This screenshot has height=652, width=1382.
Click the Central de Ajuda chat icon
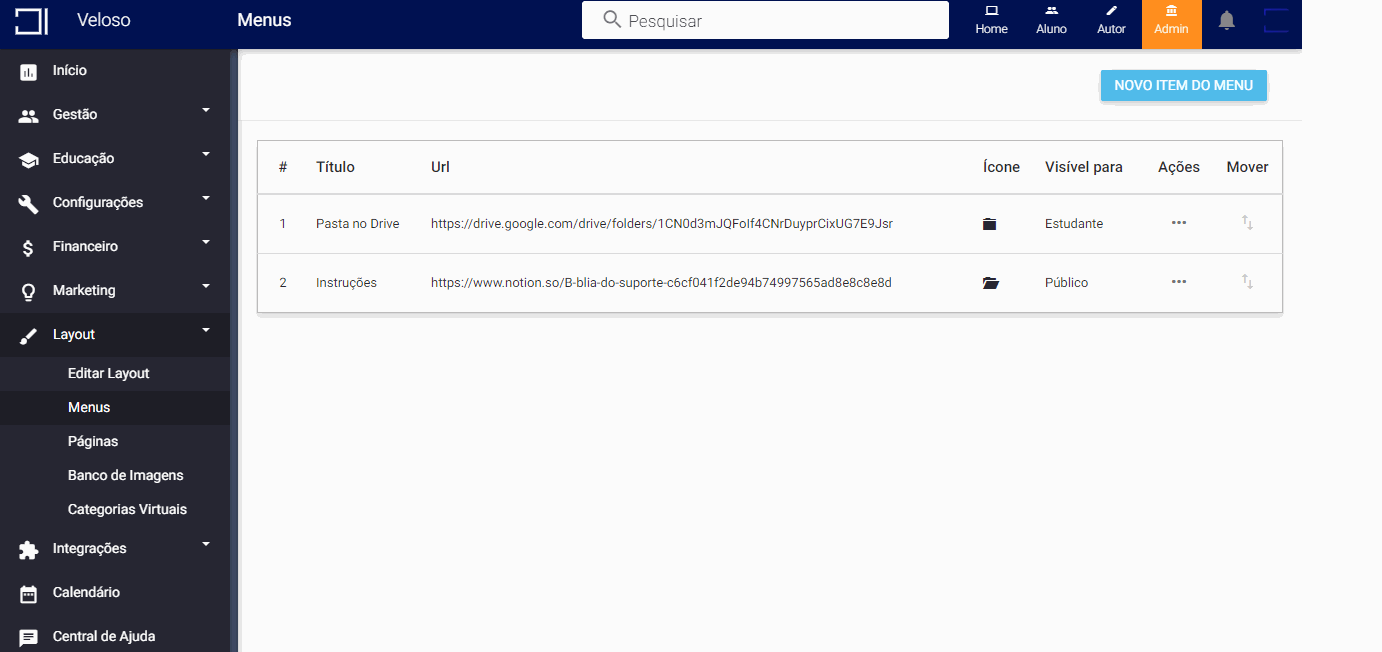click(x=29, y=638)
